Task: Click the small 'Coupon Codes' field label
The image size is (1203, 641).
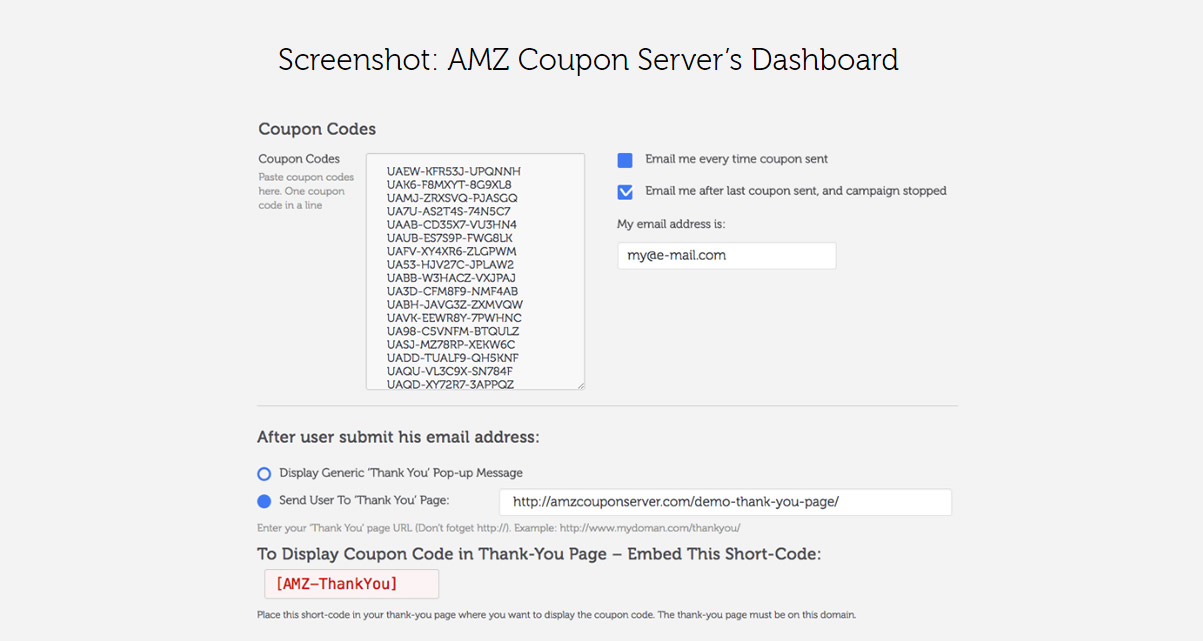Action: click(299, 159)
